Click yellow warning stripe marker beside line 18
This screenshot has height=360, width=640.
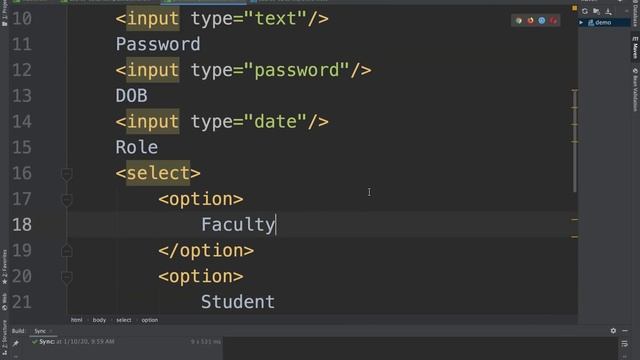click(575, 220)
